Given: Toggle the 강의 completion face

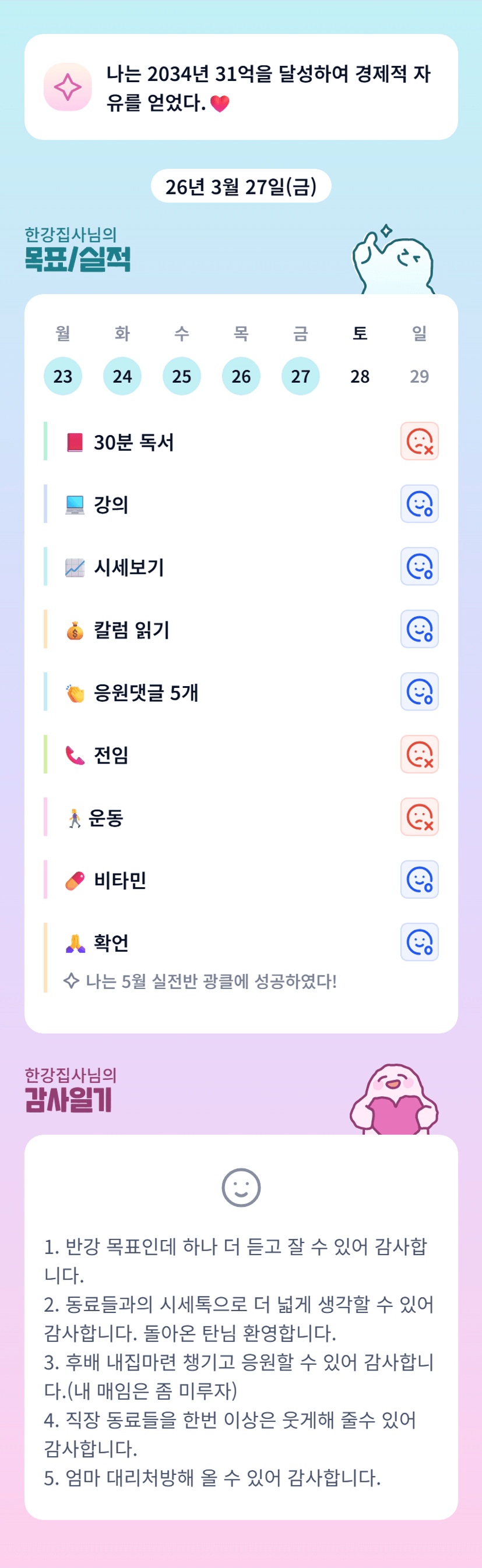Looking at the screenshot, I should coord(419,504).
